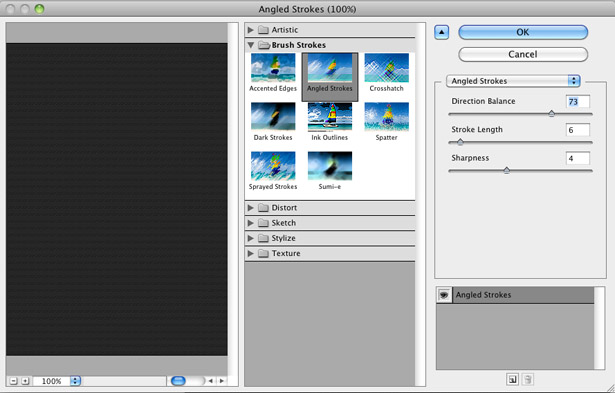Viewport: 615px width, 393px height.
Task: Expand the Artistic filter folder
Action: pyautogui.click(x=251, y=30)
